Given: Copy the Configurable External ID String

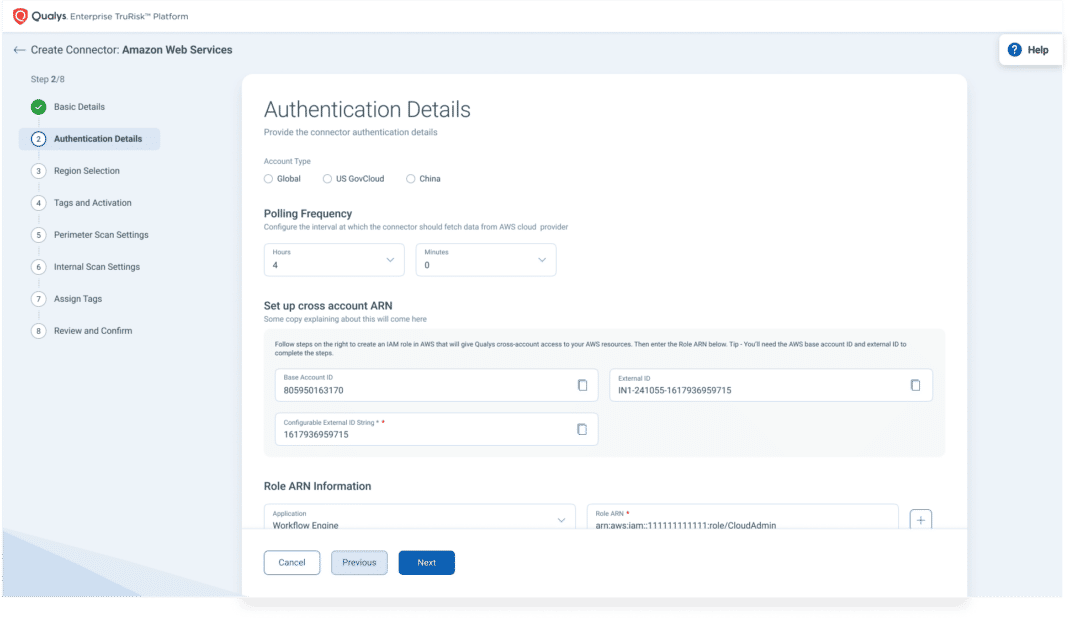Looking at the screenshot, I should pyautogui.click(x=581, y=429).
